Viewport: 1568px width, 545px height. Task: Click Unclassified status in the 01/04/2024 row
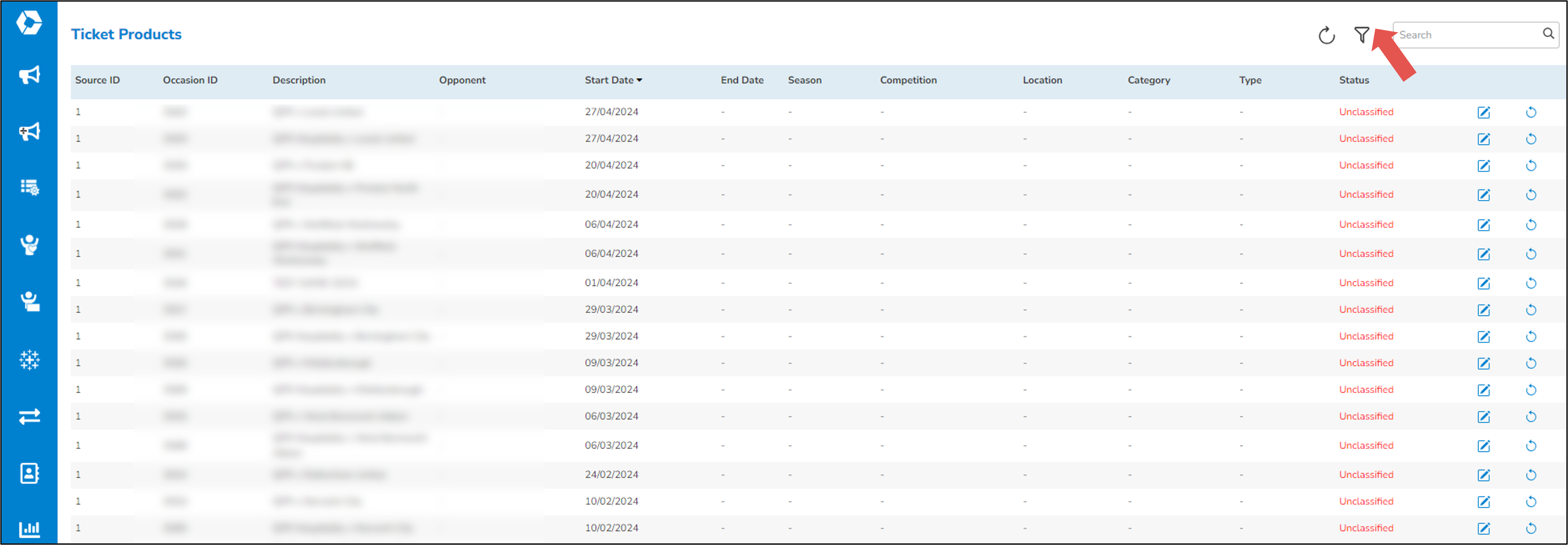[x=1366, y=283]
